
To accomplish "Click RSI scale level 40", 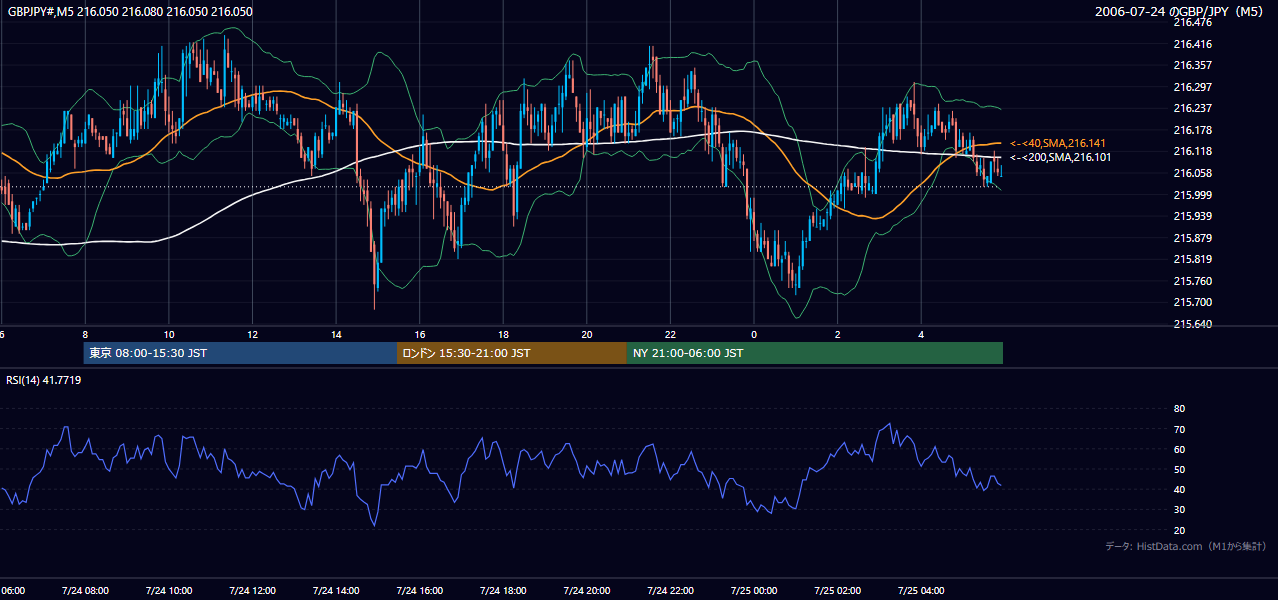I will [x=1179, y=489].
